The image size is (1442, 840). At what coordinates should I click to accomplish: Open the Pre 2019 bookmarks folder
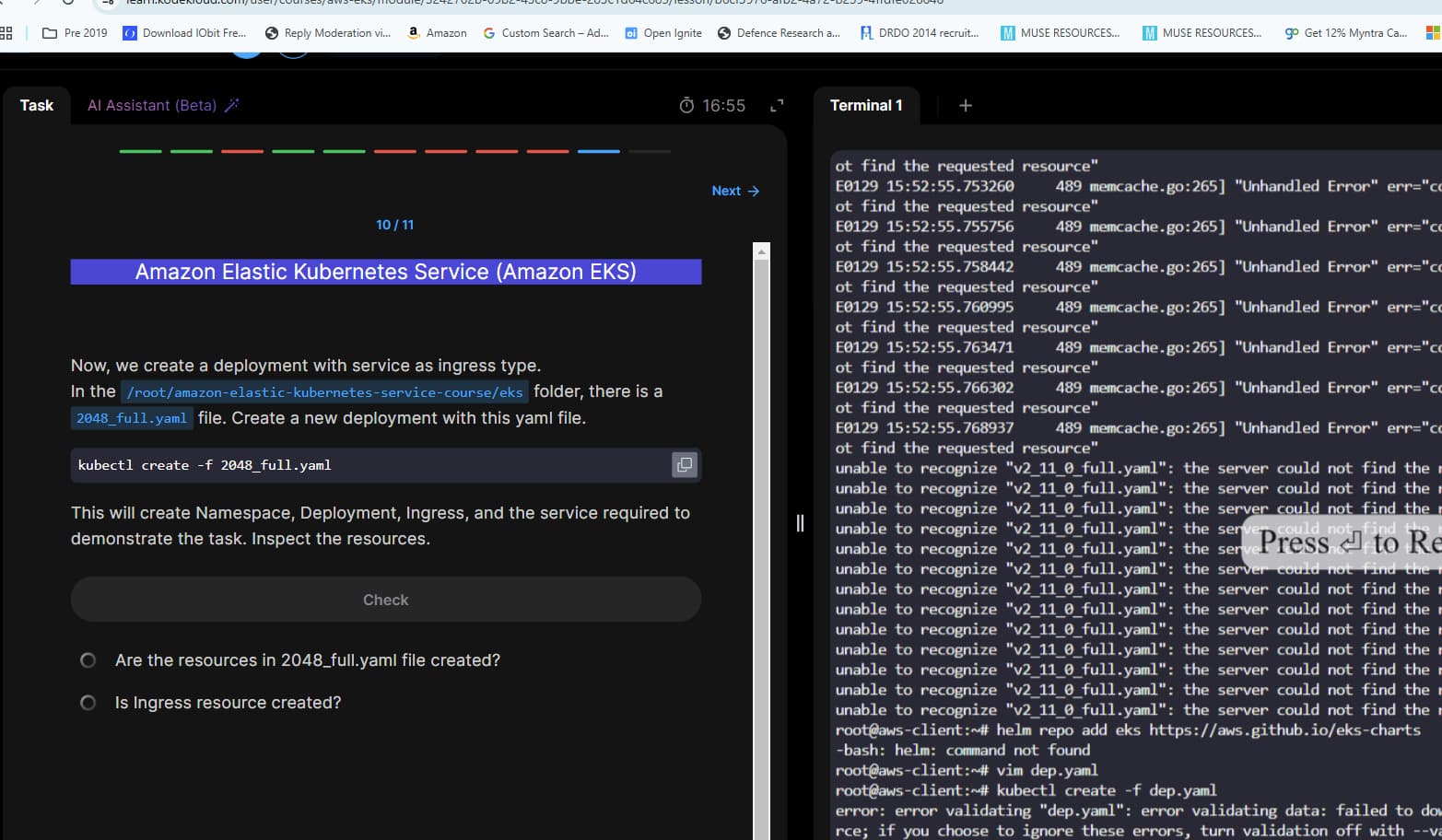75,33
